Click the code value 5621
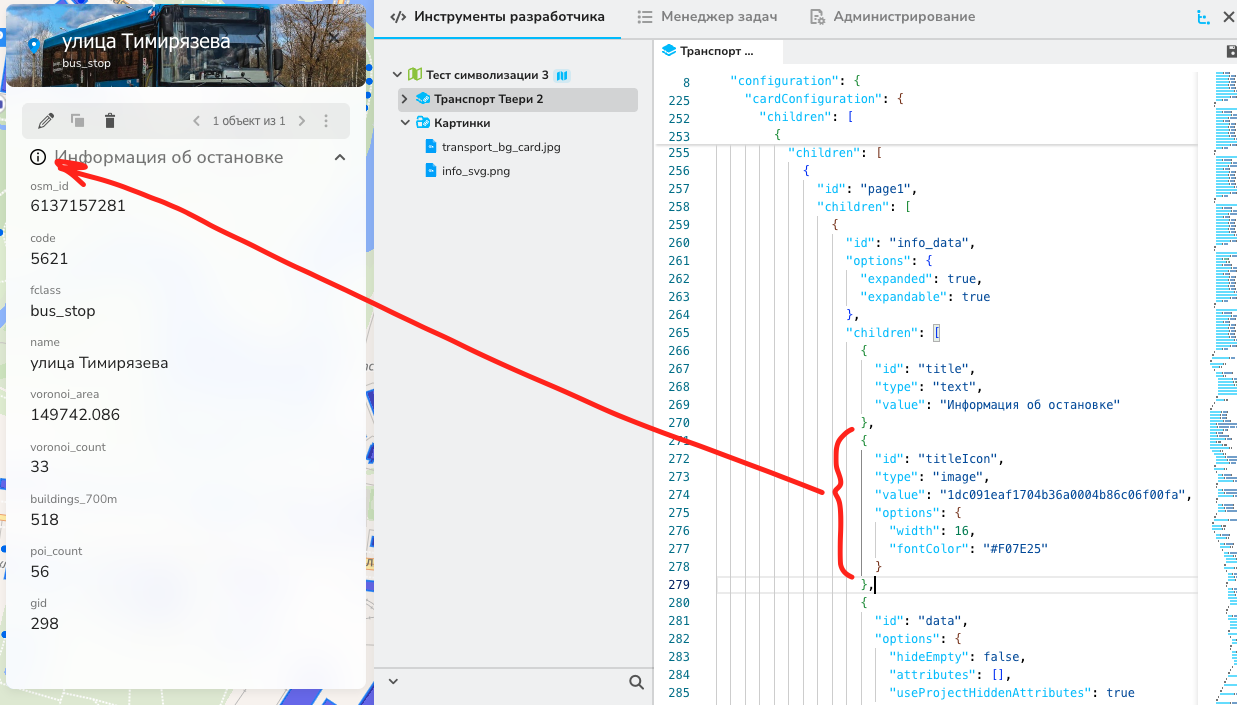1237x705 pixels. (x=49, y=258)
